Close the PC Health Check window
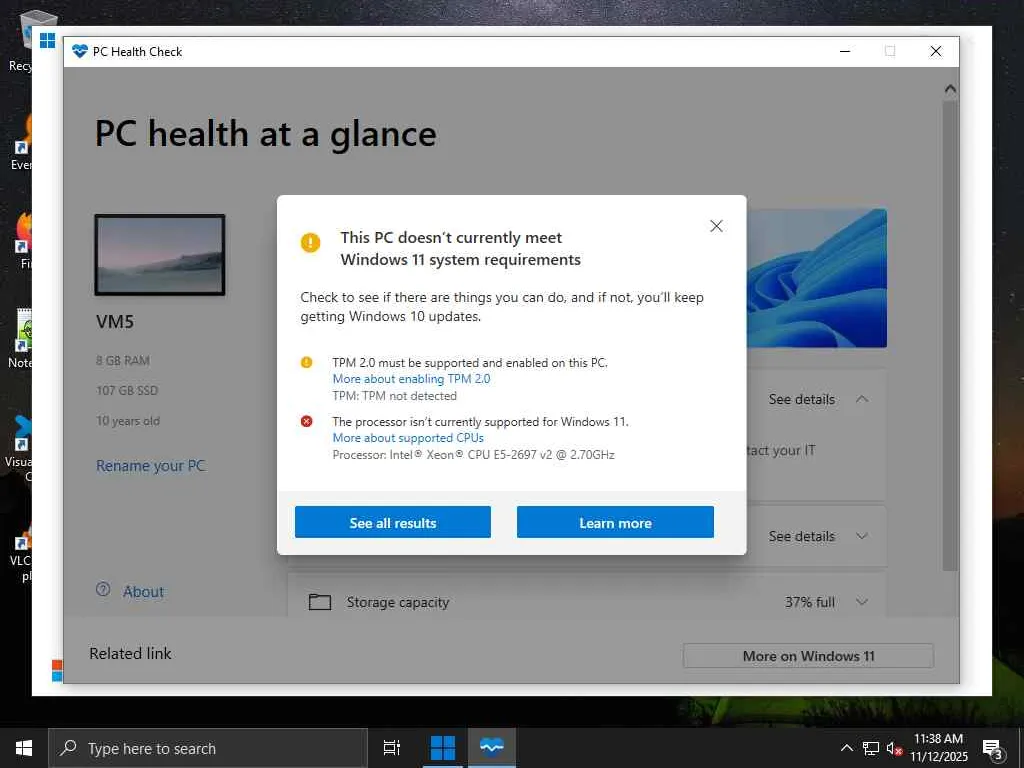Viewport: 1024px width, 768px height. tap(936, 52)
